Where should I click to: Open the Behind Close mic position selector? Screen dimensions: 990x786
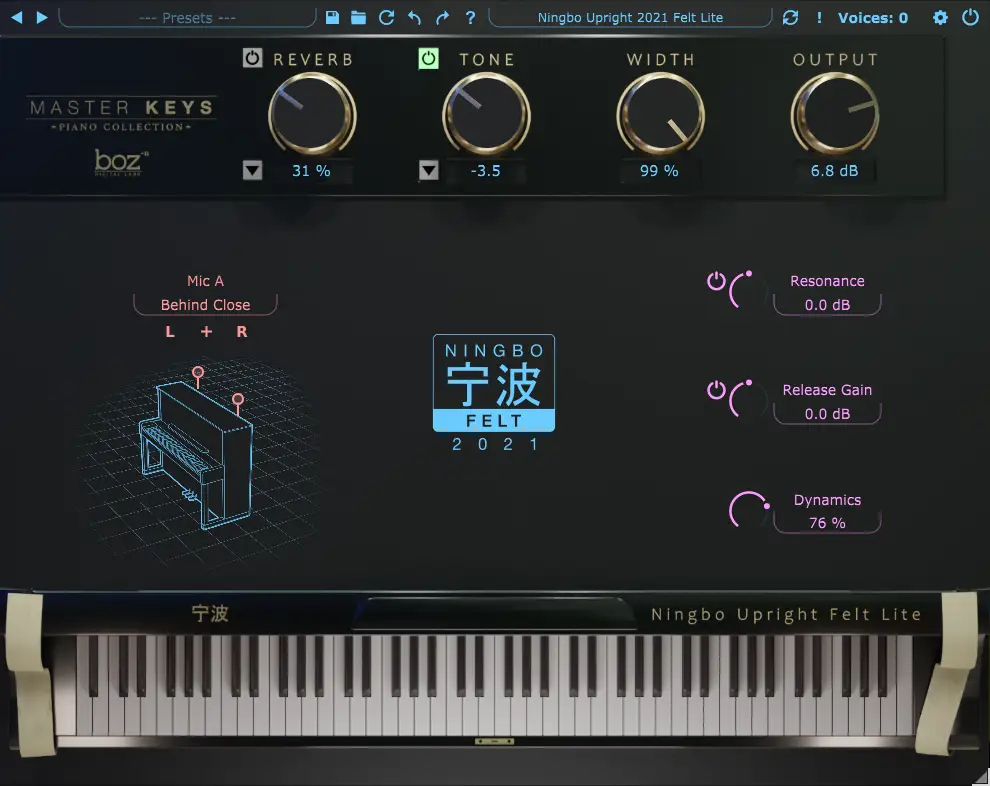(x=205, y=305)
